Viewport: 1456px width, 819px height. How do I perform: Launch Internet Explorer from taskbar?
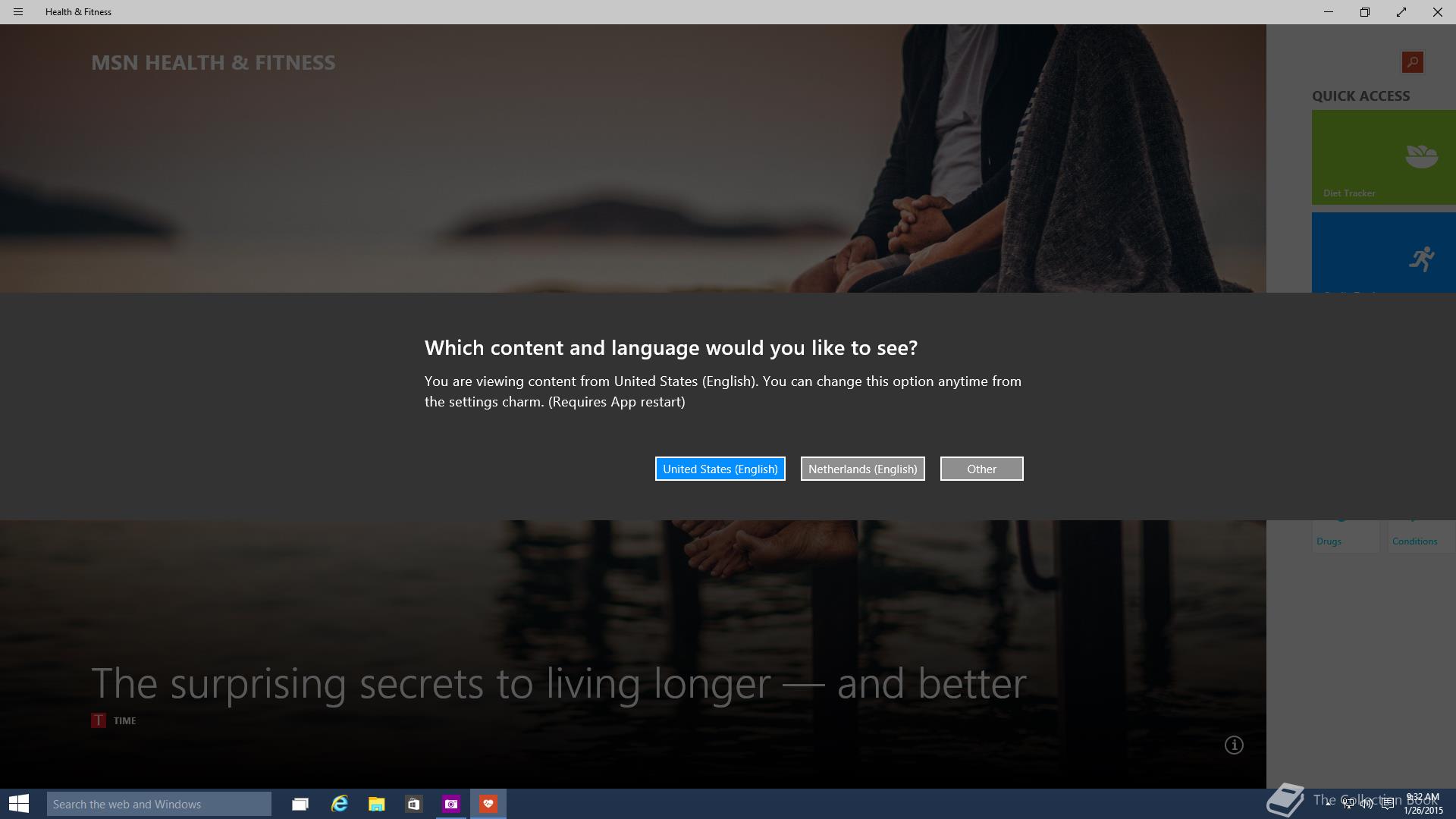[x=339, y=804]
